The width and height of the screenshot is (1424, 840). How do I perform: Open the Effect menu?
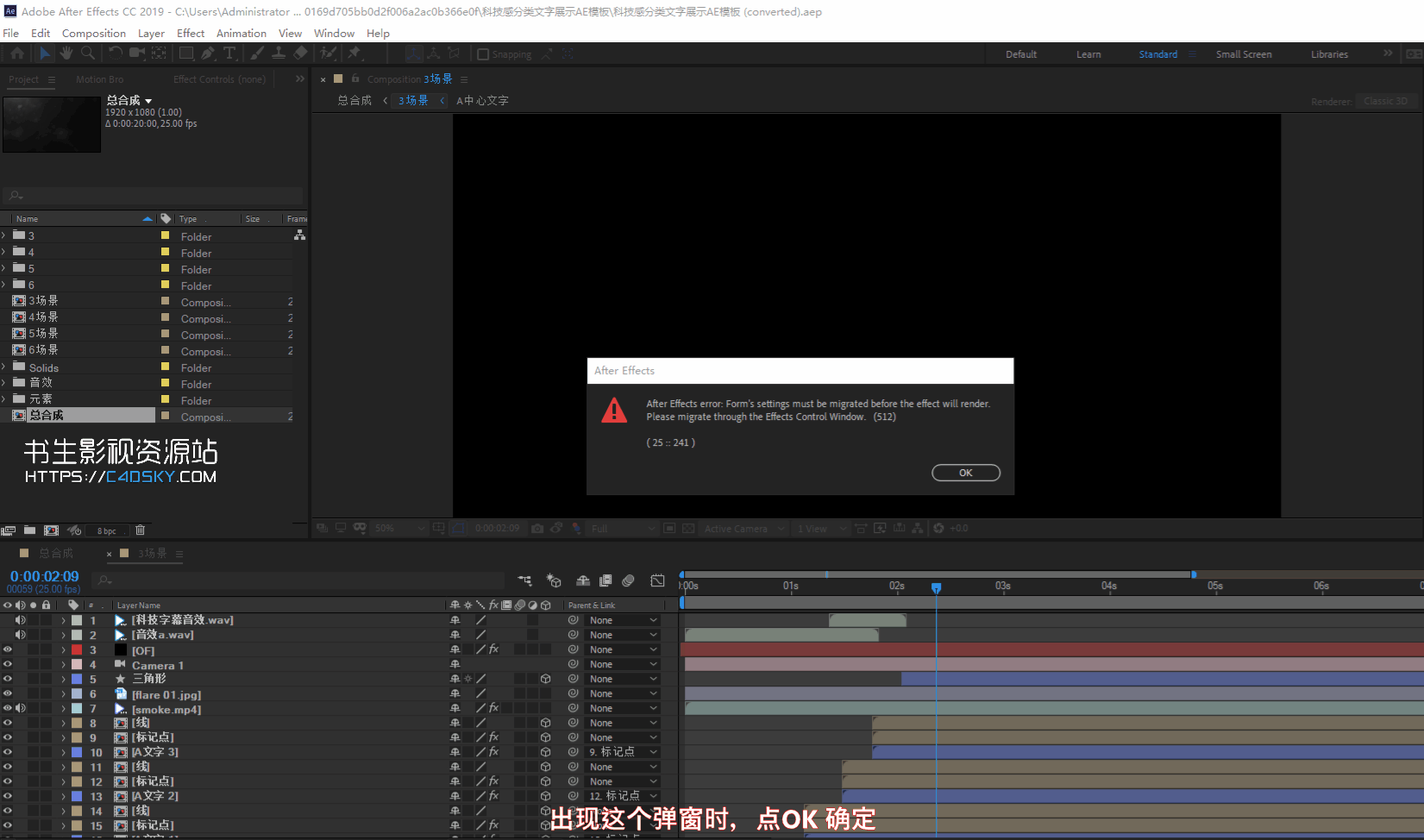[191, 34]
